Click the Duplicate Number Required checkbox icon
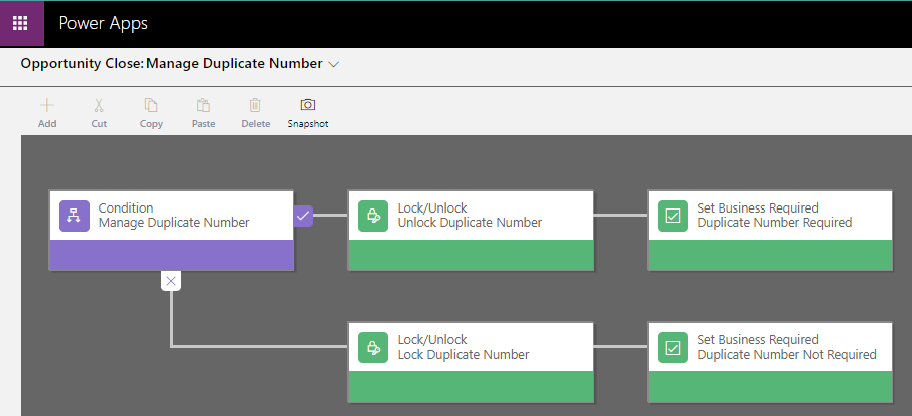The width and height of the screenshot is (912, 416). (x=672, y=216)
